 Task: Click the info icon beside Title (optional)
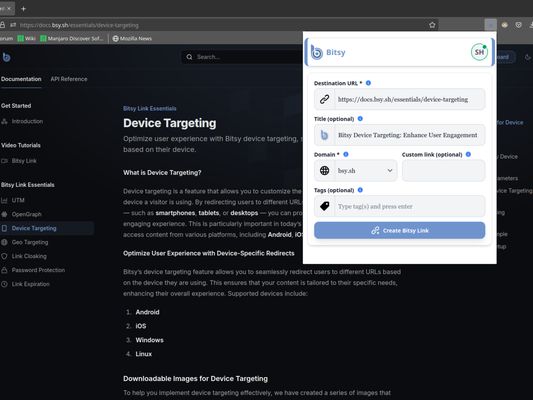click(x=360, y=119)
